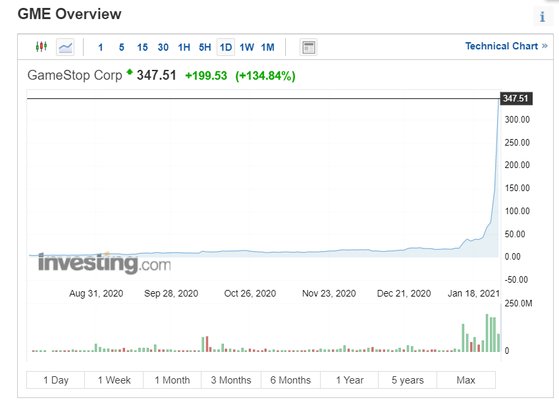The image size is (559, 400).
Task: Choose the 5H interval
Action: pyautogui.click(x=205, y=47)
